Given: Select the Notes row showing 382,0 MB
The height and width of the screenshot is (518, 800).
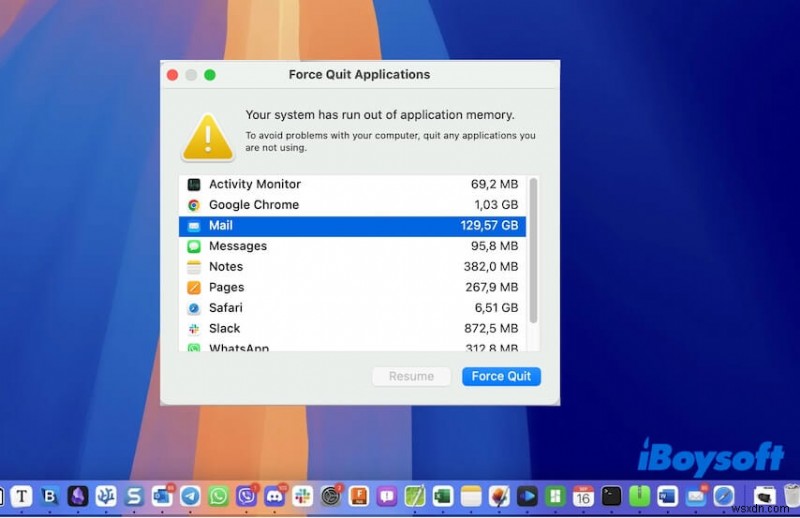Looking at the screenshot, I should (352, 267).
